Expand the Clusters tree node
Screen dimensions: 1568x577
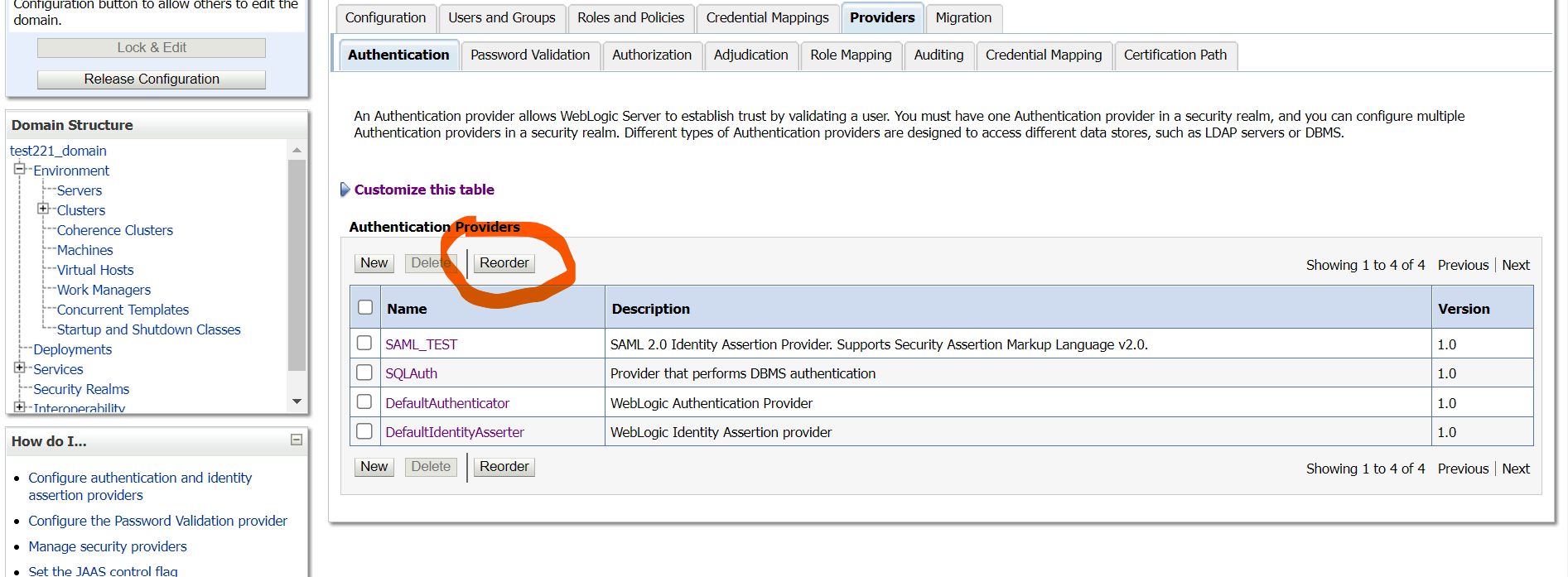[x=43, y=209]
